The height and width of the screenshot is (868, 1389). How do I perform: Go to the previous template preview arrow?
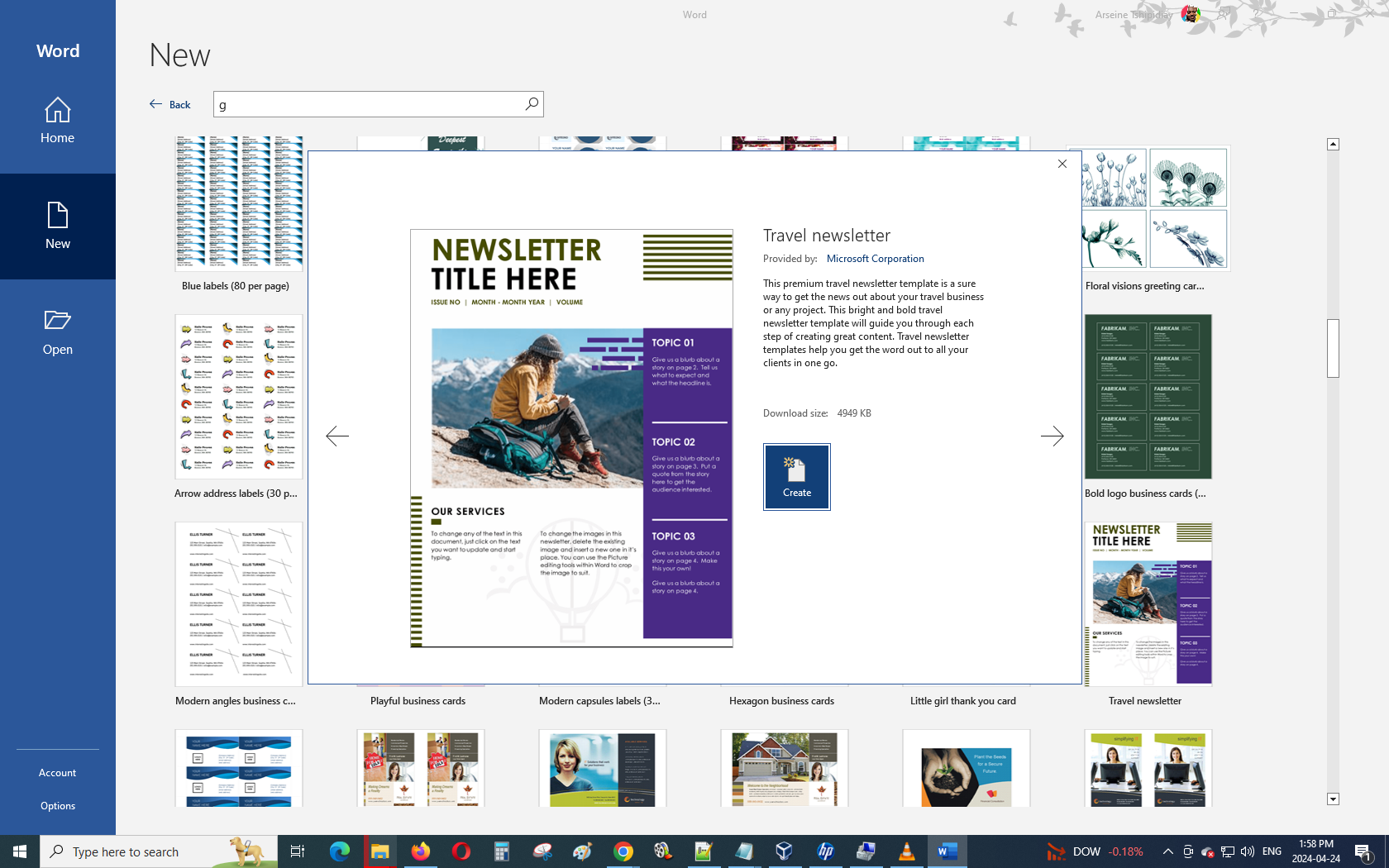[x=337, y=436]
